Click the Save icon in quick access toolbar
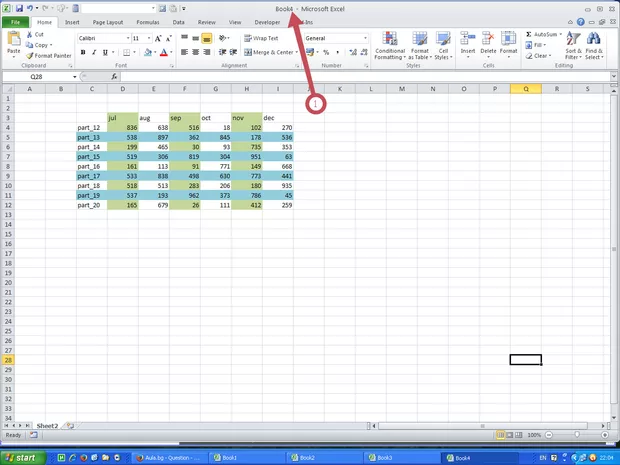 coord(18,8)
